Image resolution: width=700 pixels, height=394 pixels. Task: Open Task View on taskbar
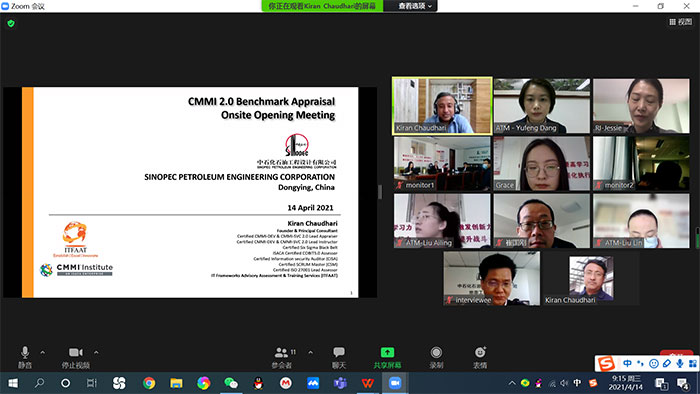[92, 383]
